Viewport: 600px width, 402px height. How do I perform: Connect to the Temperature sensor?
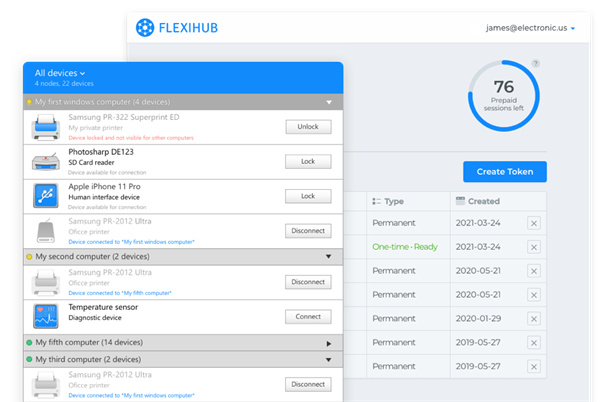click(308, 316)
